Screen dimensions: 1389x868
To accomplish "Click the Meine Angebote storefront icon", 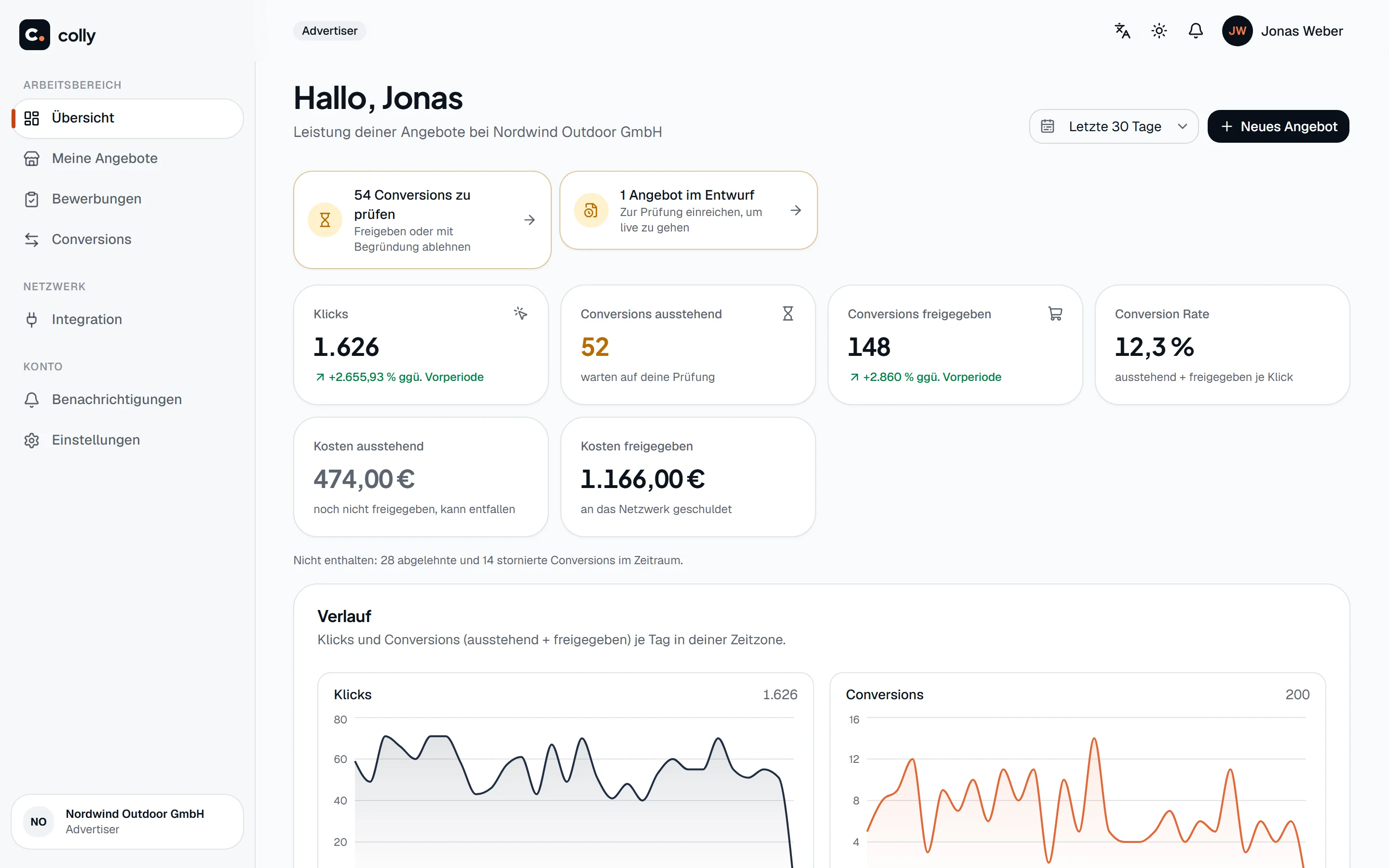I will (x=31, y=159).
